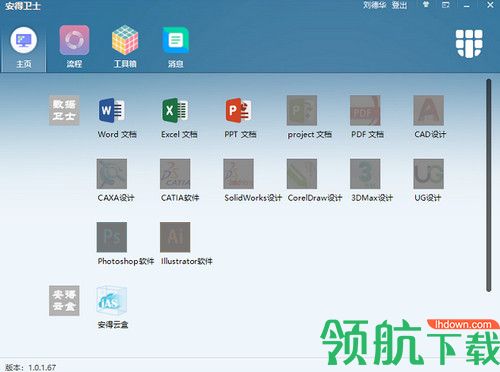The height and width of the screenshot is (372, 500).
Task: Open the skin icon in title bar
Action: 426,5
